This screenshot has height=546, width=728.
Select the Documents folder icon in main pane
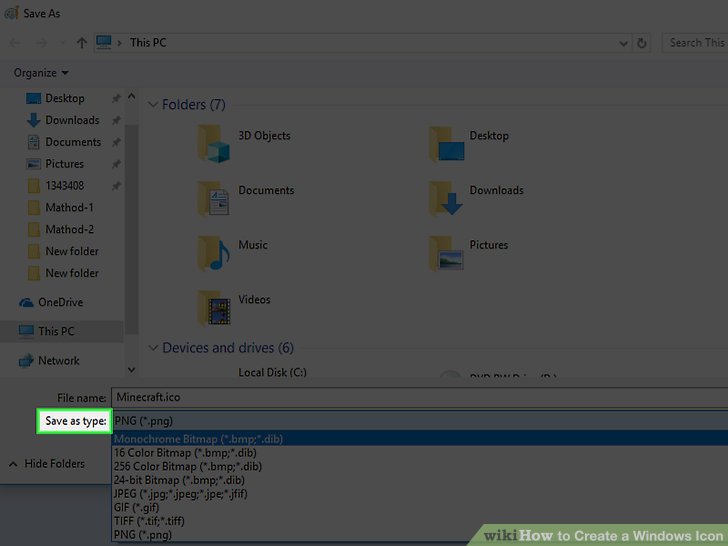pos(214,199)
